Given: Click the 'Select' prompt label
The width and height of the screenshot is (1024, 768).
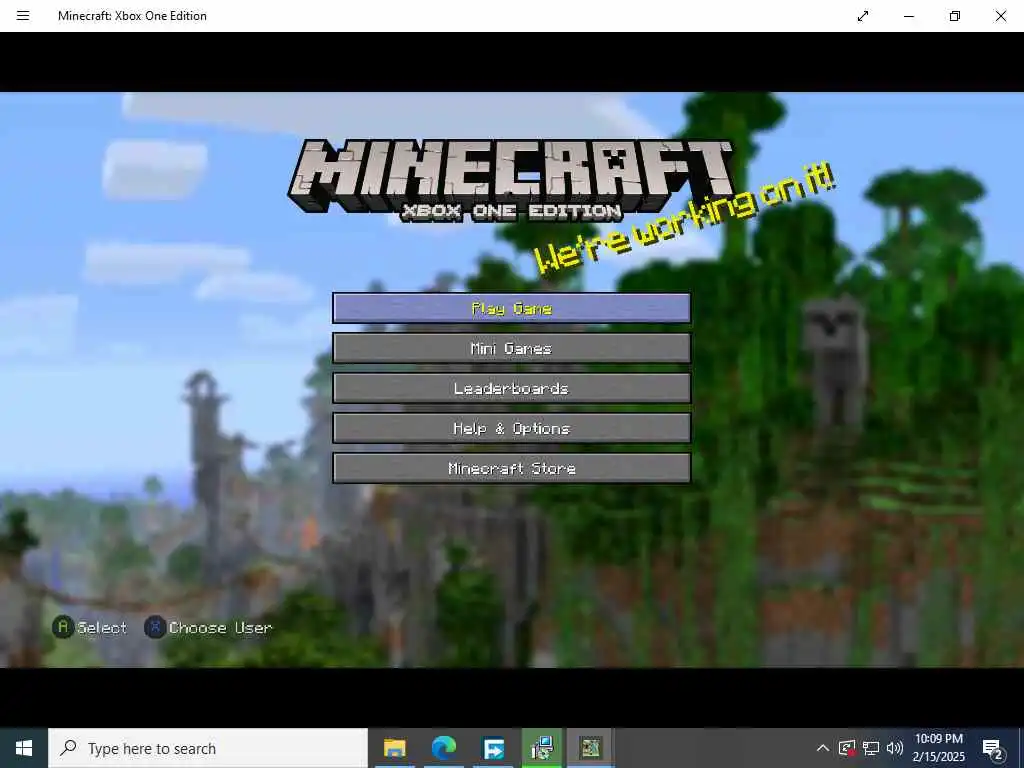Looking at the screenshot, I should 102,628.
